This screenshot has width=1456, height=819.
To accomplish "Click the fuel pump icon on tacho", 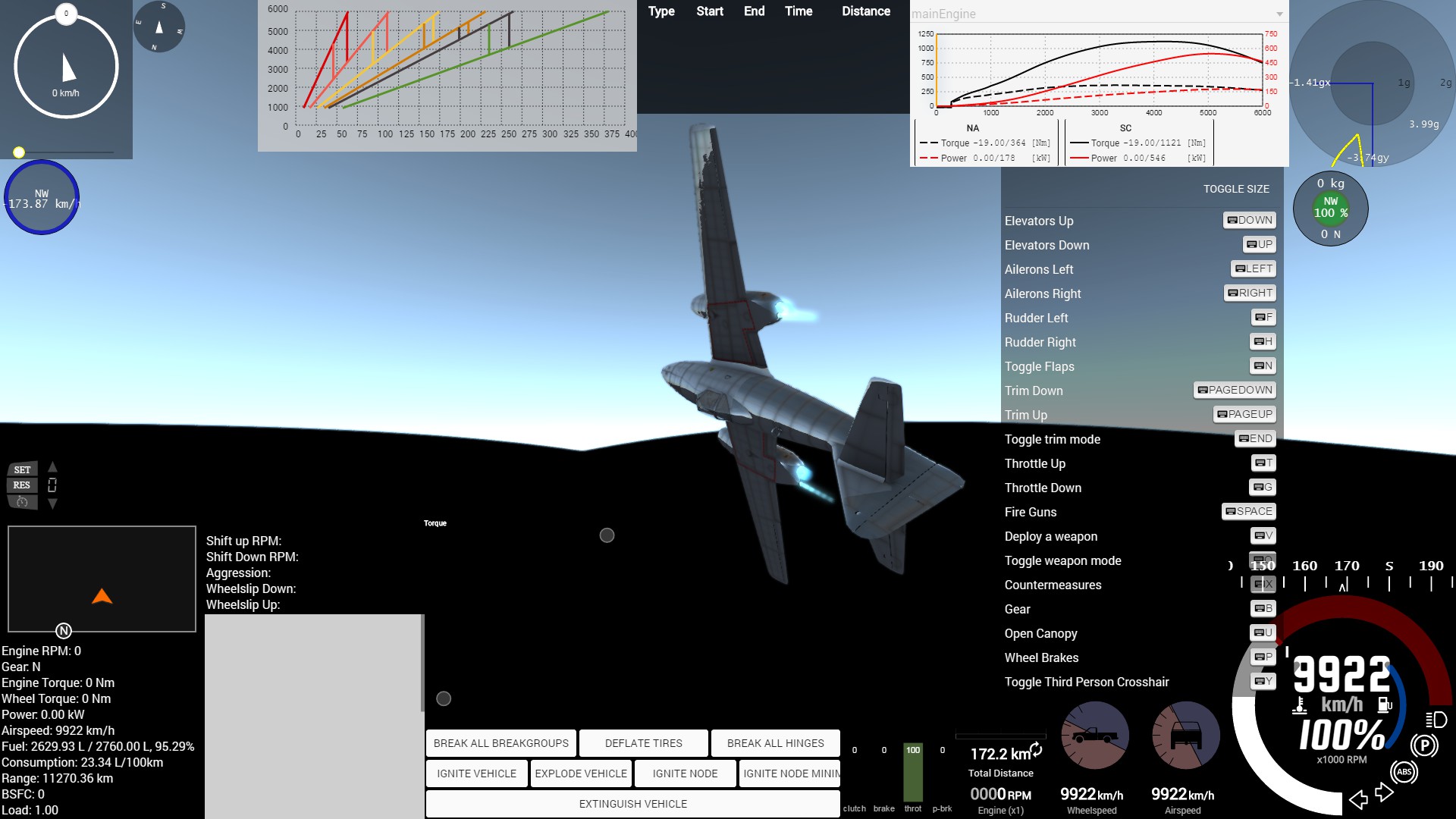I will point(1385,704).
